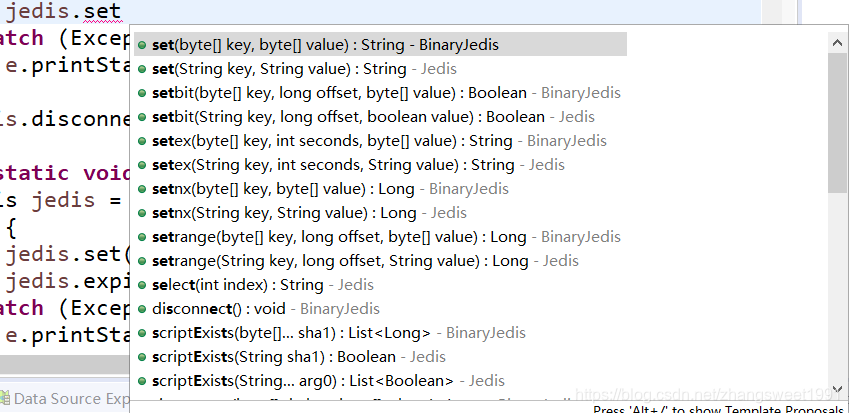Click proposal list scroll up arrow

[x=837, y=42]
